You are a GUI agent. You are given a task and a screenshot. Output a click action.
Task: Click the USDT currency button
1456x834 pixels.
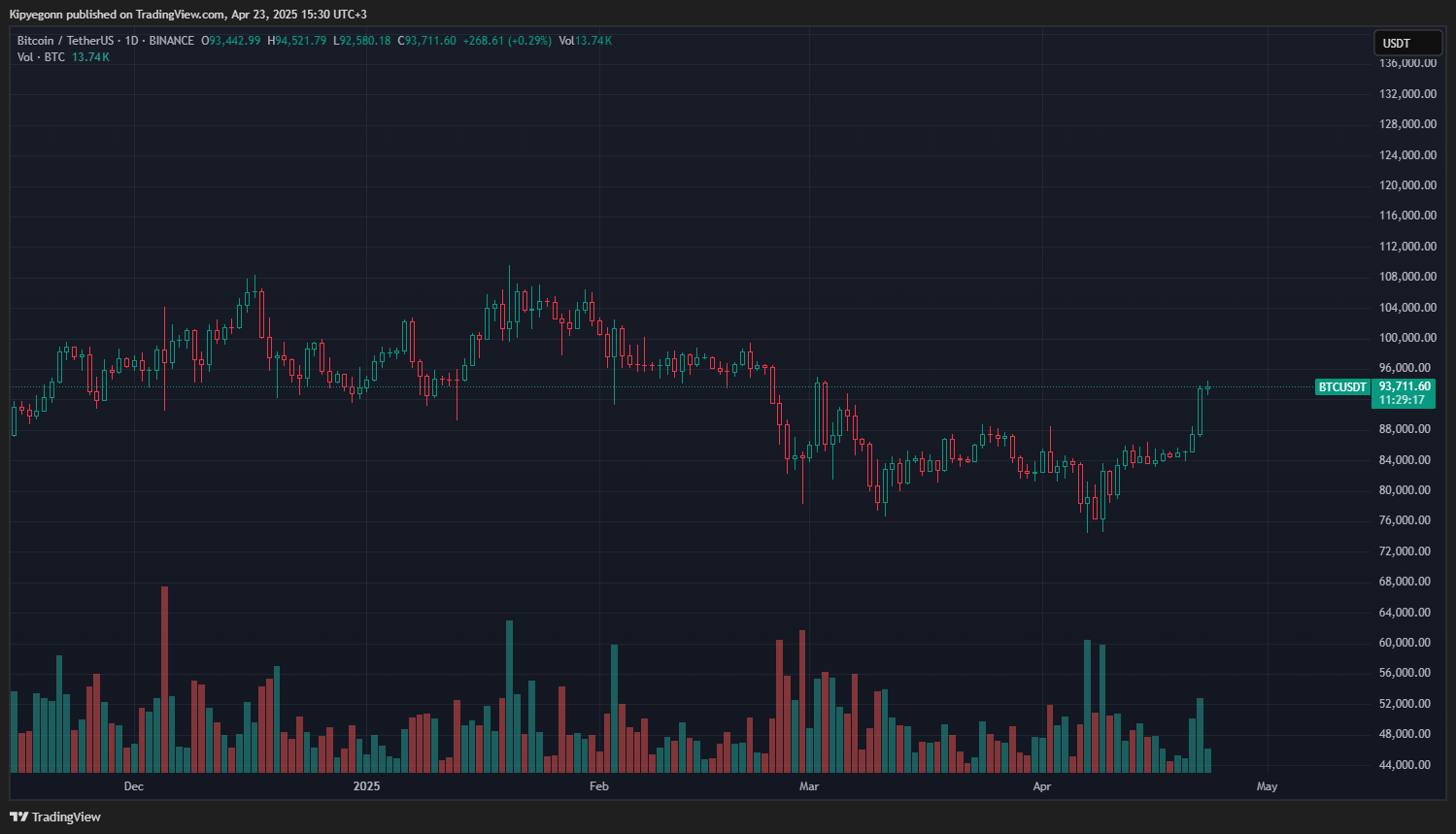click(x=1407, y=43)
